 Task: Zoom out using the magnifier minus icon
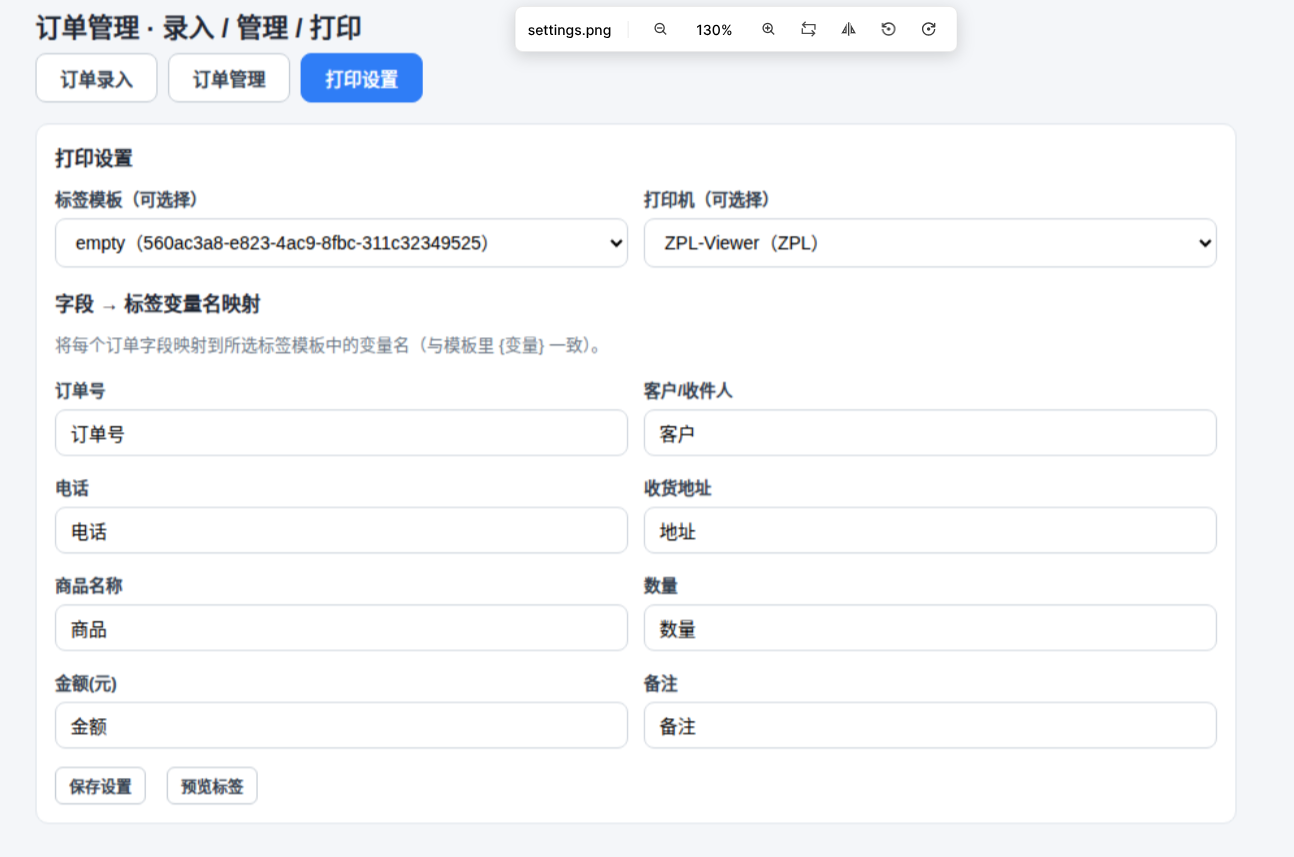[x=660, y=30]
